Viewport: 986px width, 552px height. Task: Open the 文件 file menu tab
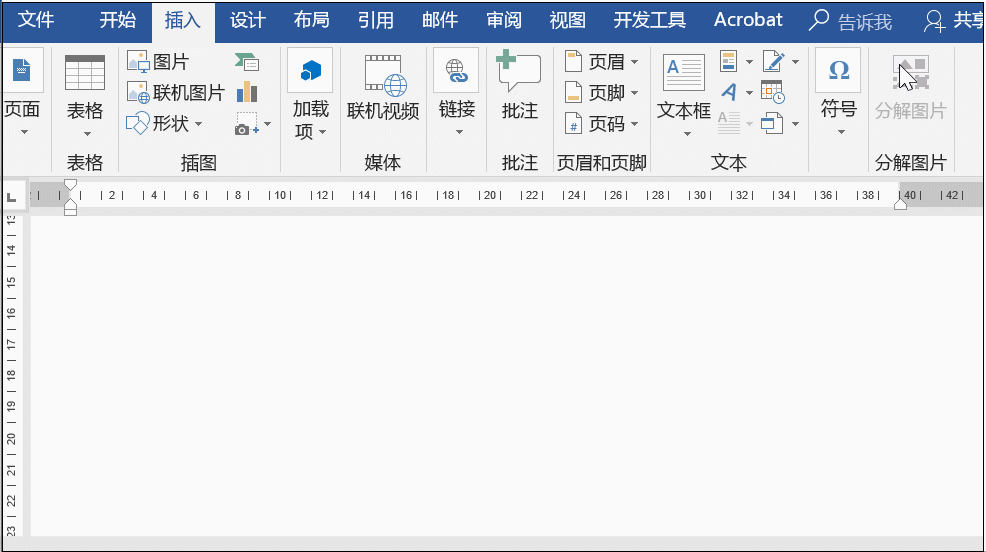pos(37,20)
